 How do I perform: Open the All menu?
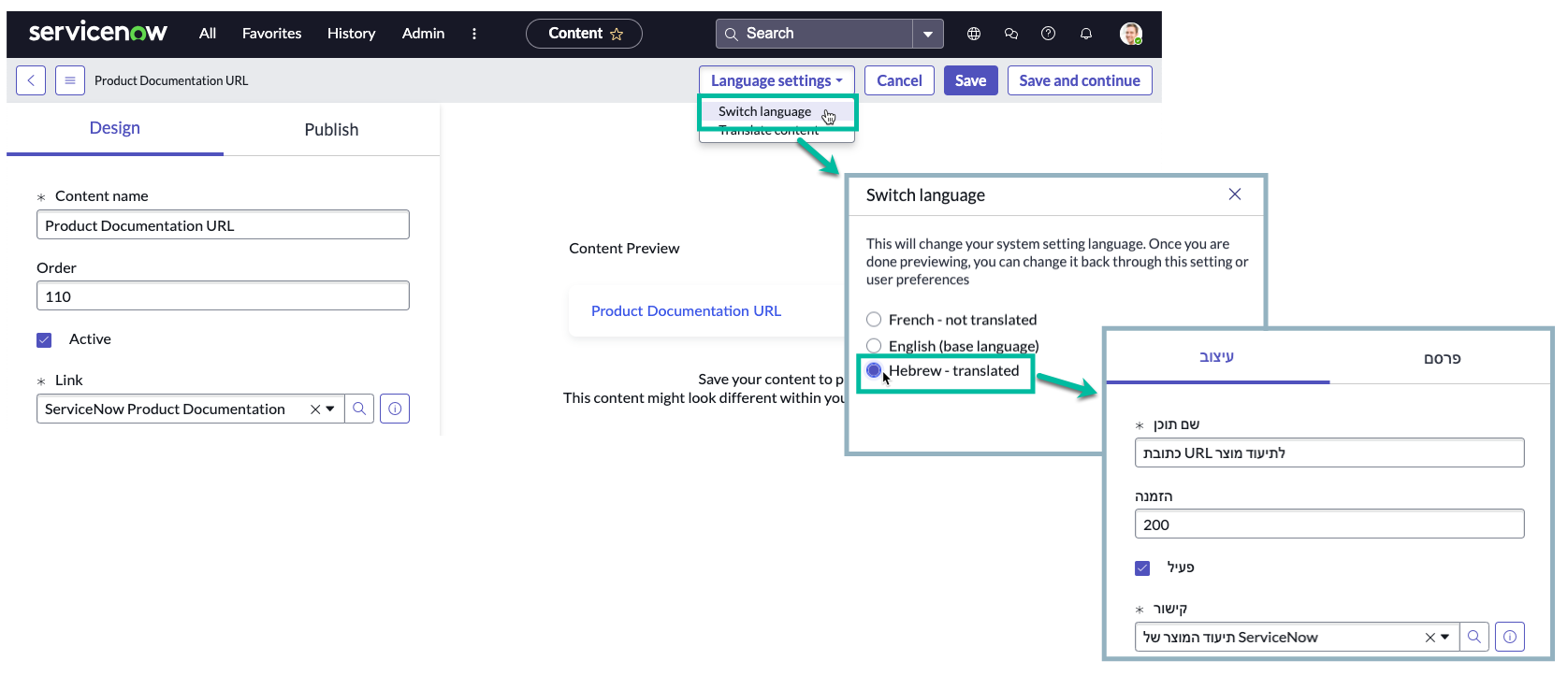click(x=208, y=34)
